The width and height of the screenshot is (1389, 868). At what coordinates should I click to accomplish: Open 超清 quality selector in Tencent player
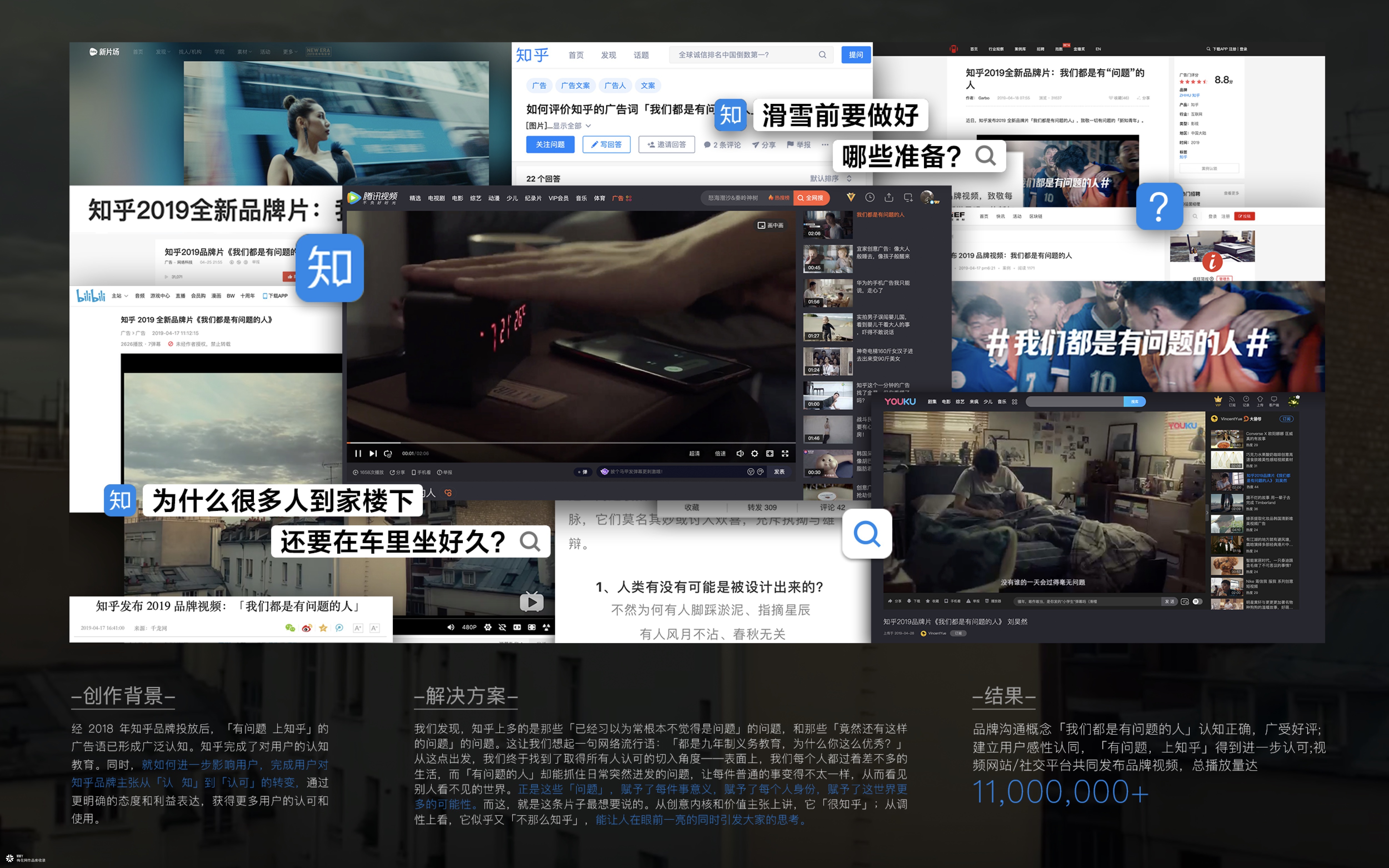tap(694, 453)
